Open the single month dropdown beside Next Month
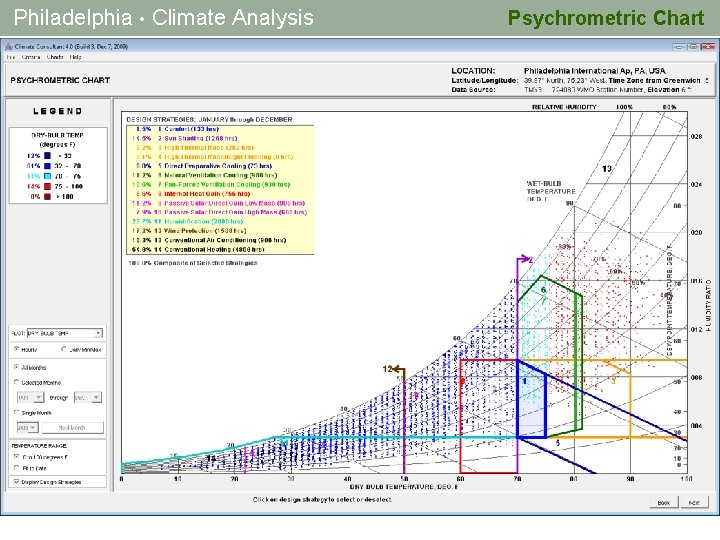720x540 pixels. [x=27, y=428]
